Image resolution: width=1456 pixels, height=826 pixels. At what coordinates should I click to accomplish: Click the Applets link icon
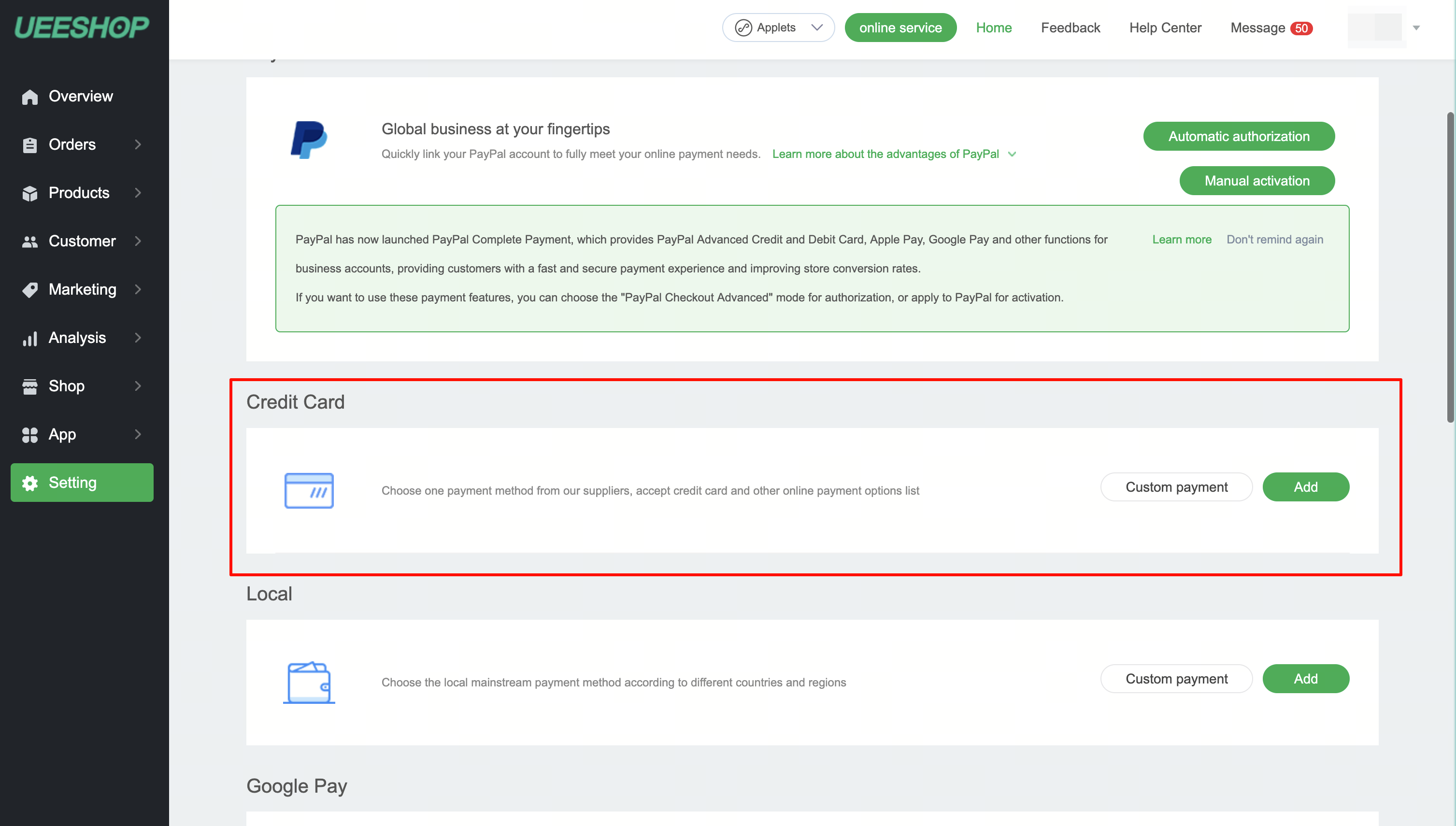[x=743, y=28]
